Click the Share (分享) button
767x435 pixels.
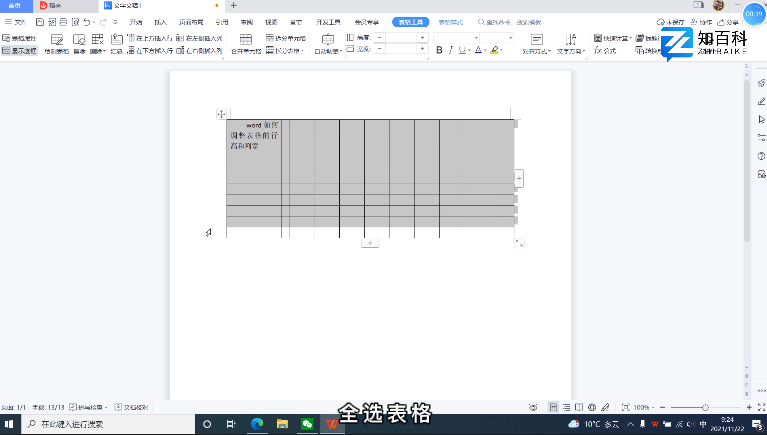tap(728, 22)
